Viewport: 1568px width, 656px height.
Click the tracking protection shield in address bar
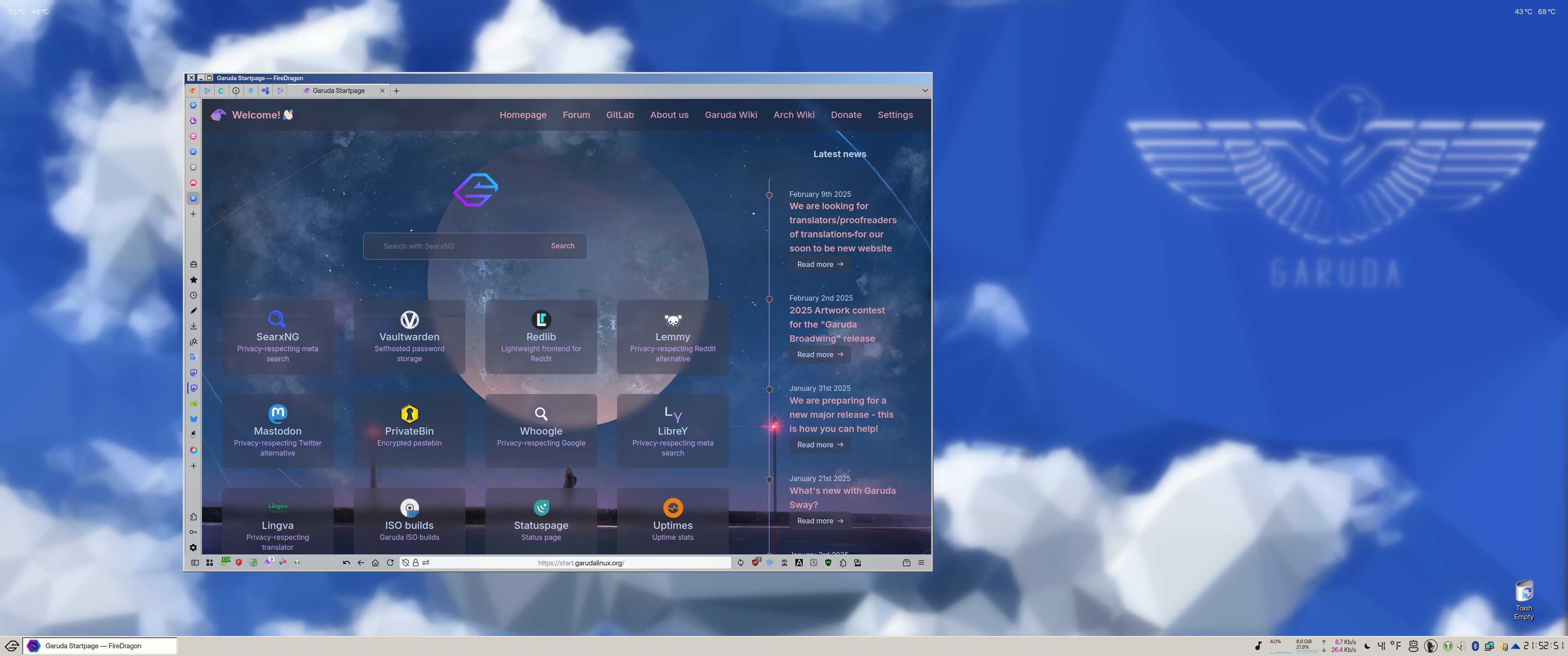tap(405, 563)
